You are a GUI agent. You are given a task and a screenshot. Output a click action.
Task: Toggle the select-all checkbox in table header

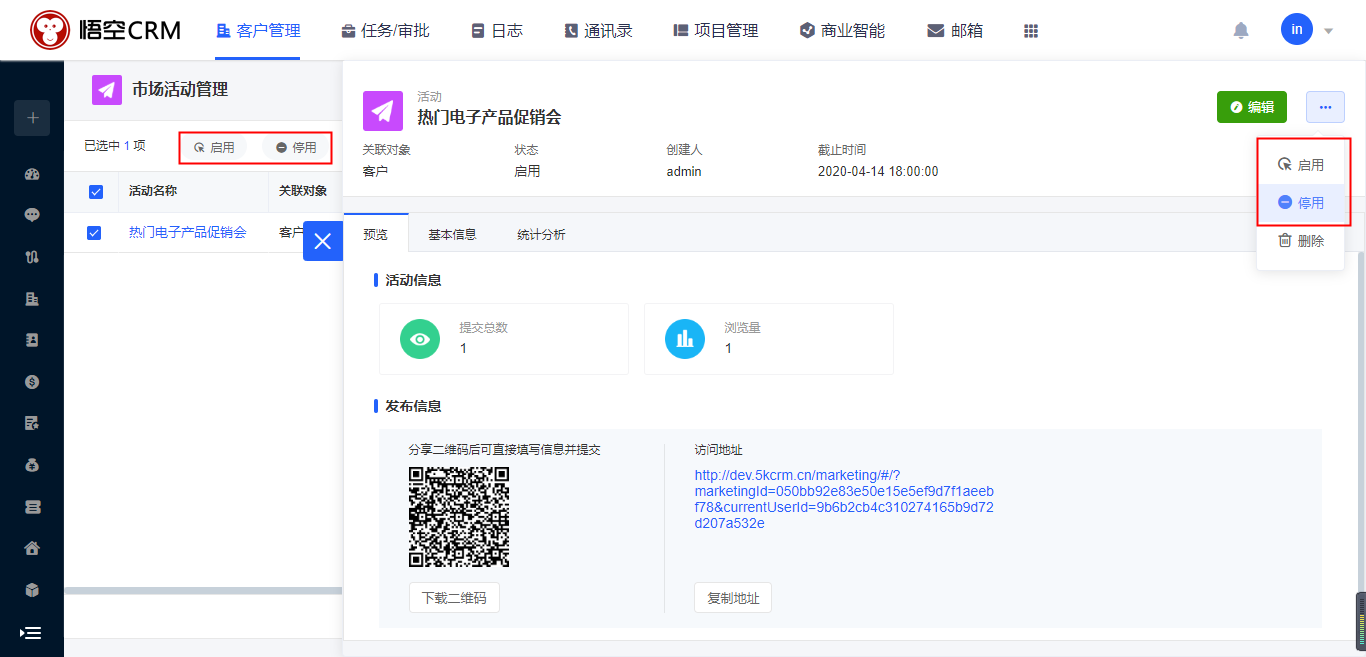(96, 192)
